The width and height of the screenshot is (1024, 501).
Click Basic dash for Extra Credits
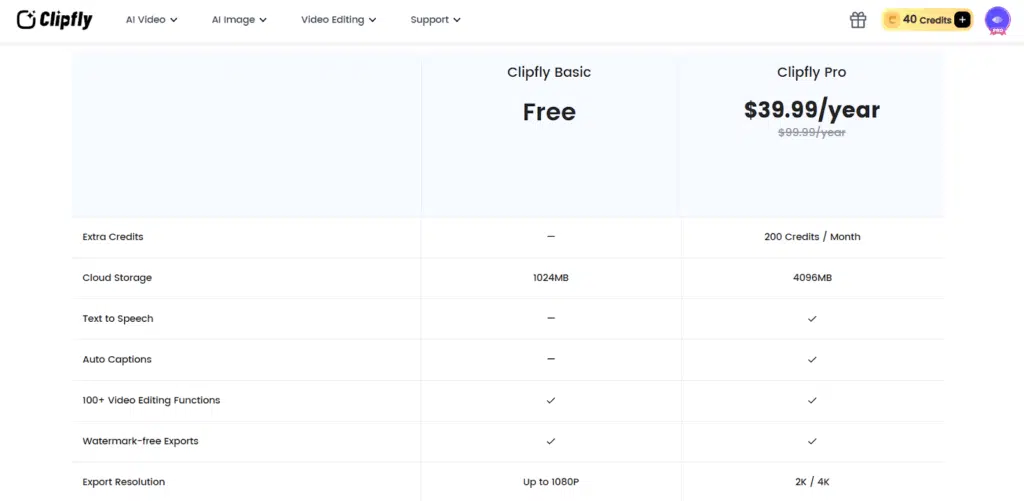tap(551, 236)
